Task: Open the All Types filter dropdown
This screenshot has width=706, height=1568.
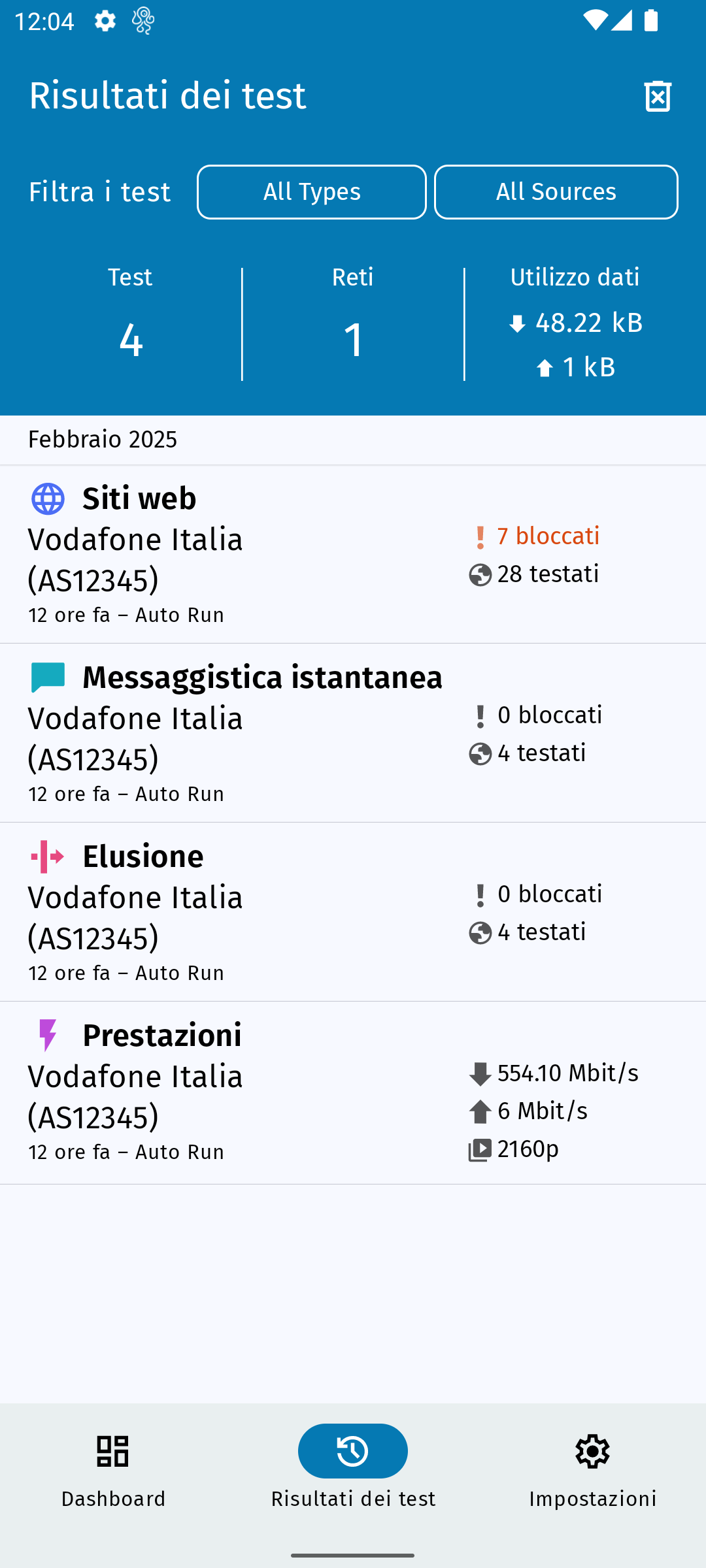Action: tap(312, 192)
